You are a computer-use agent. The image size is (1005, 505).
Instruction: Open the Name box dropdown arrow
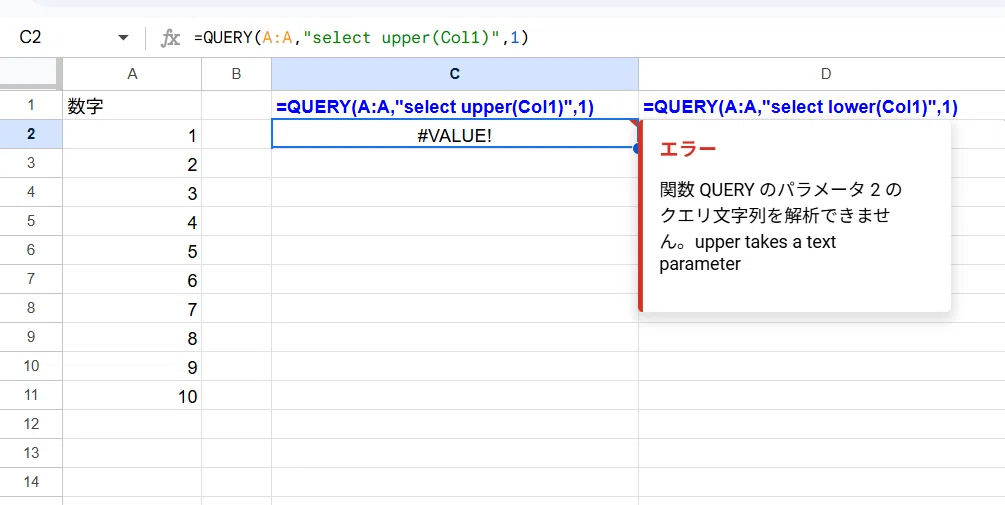click(x=123, y=38)
